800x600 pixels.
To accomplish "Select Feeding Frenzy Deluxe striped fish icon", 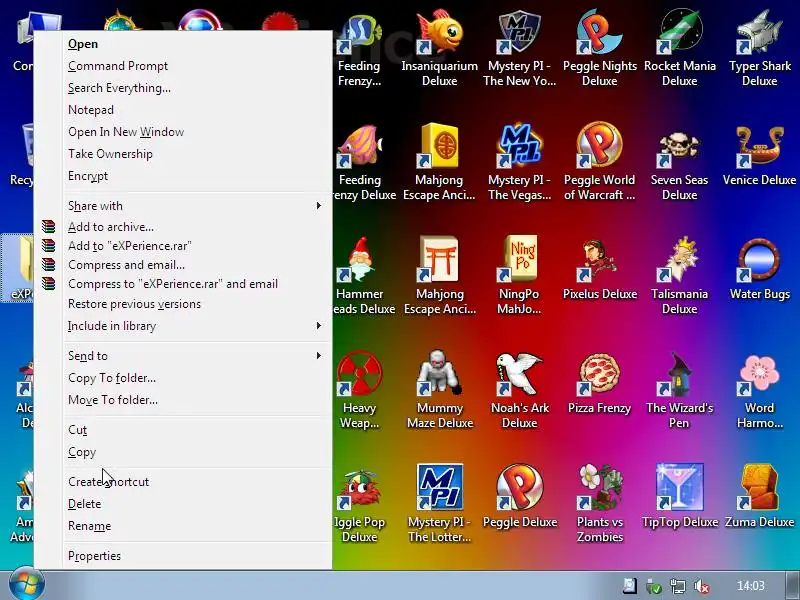I will pos(359,146).
